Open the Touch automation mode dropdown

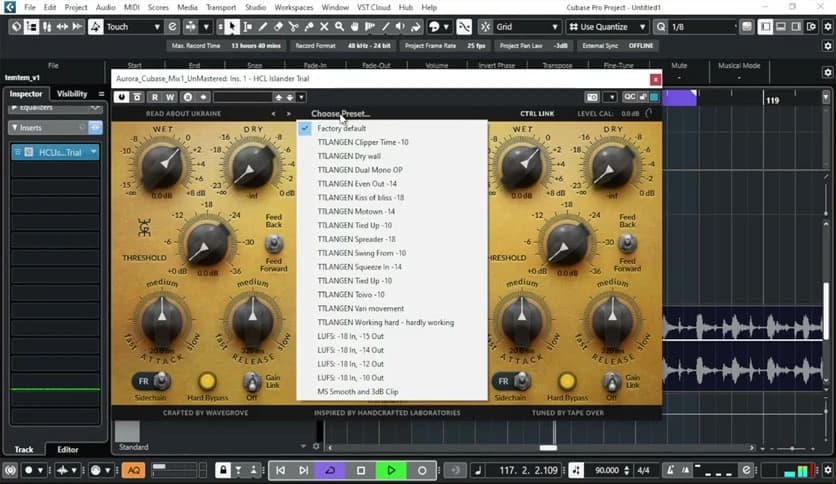133,27
